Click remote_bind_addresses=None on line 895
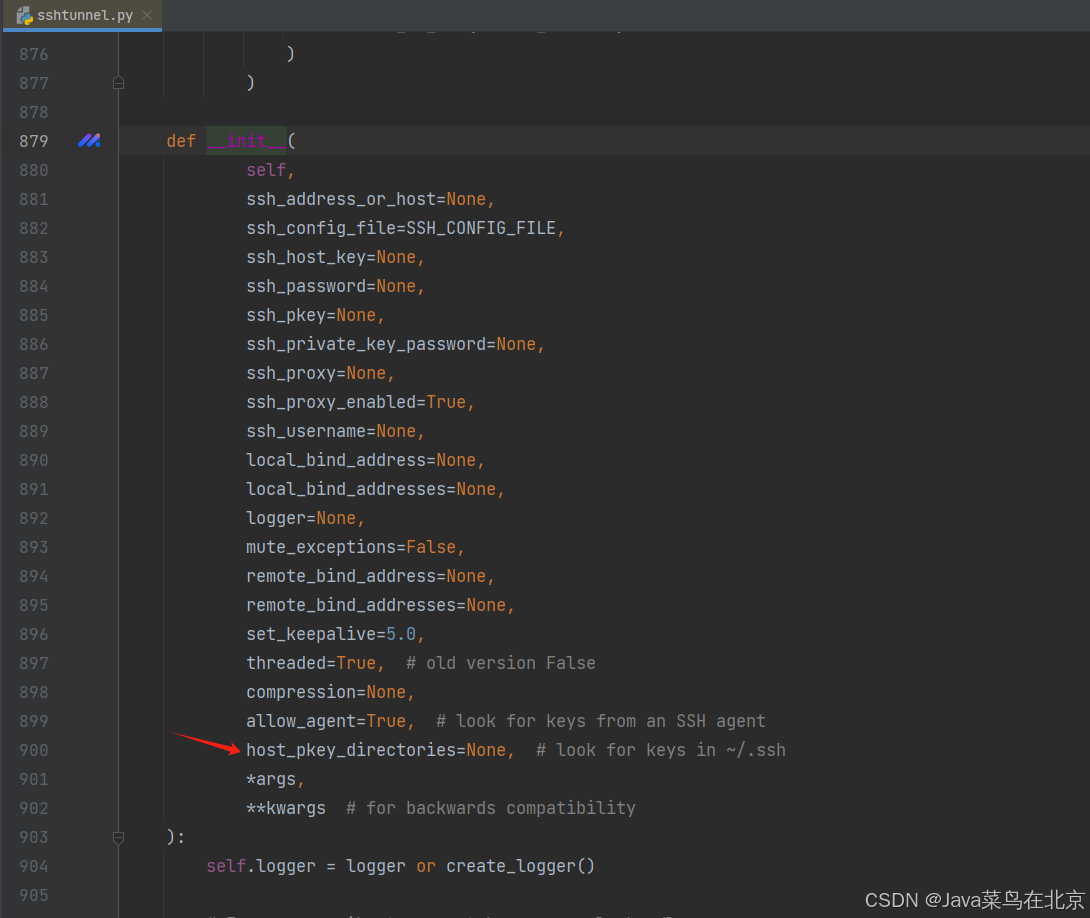Screen dimensions: 1090x918 point(376,605)
